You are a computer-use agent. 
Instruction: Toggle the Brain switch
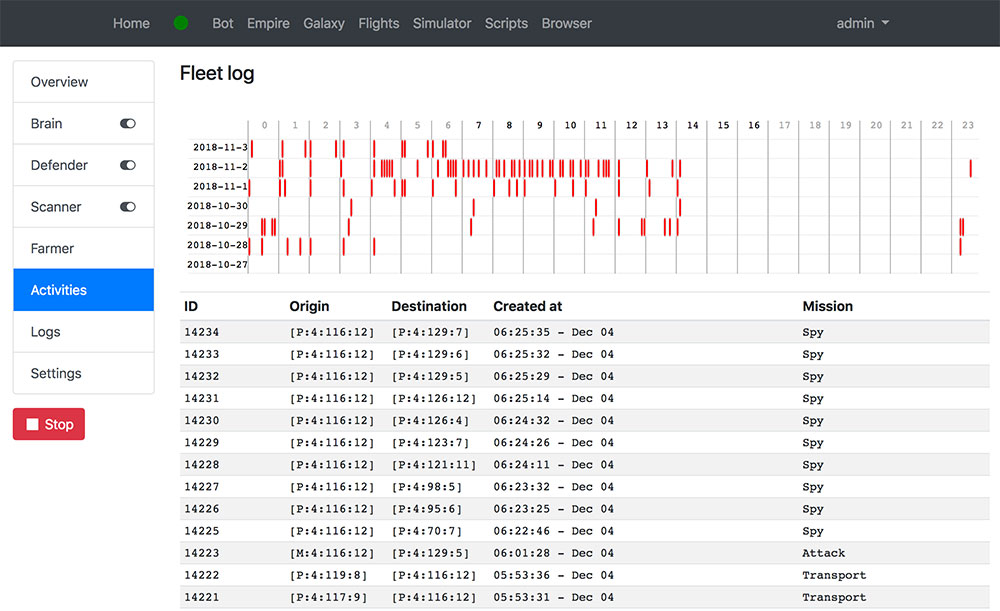click(x=127, y=124)
